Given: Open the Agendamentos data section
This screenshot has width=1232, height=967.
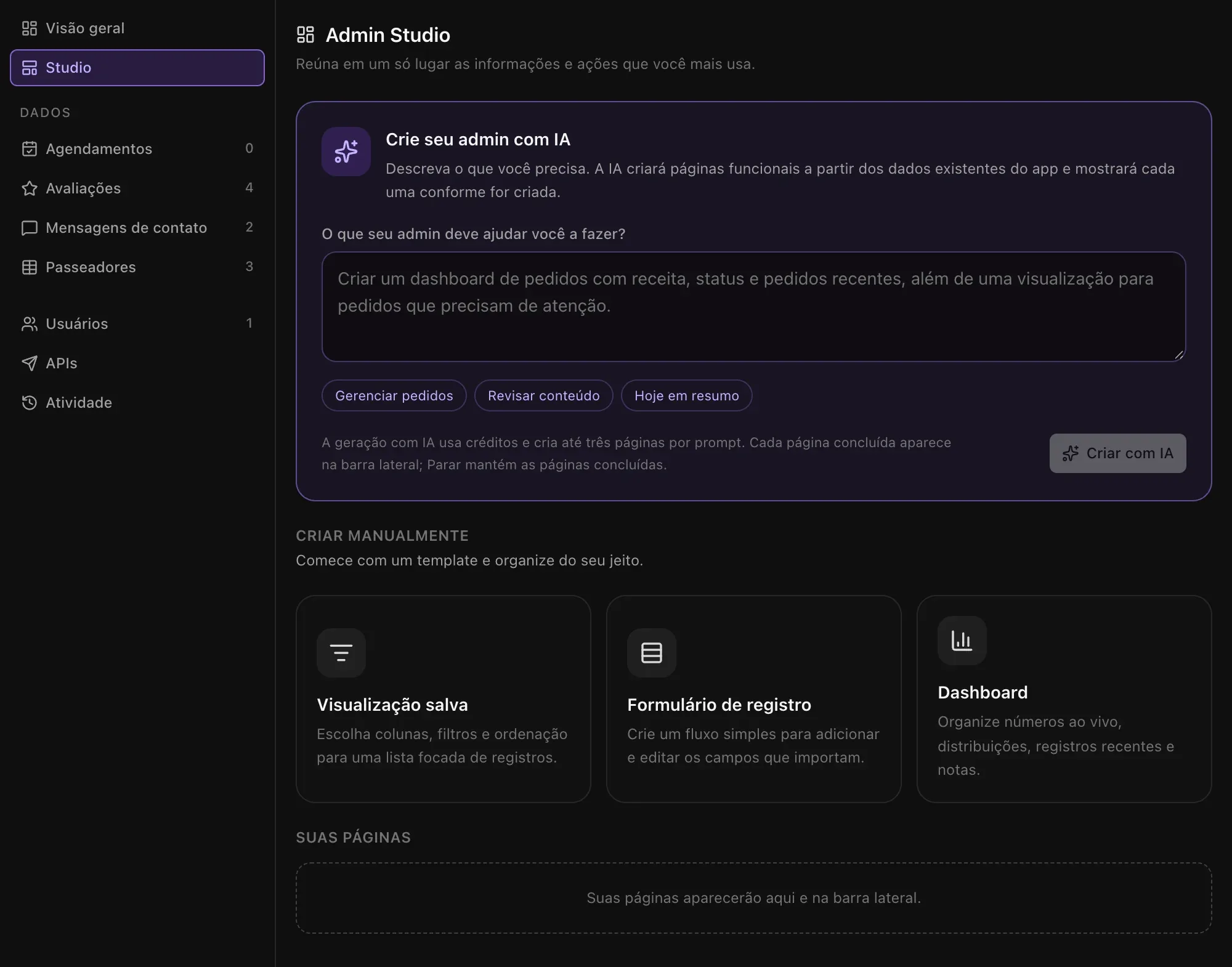Looking at the screenshot, I should (x=137, y=149).
